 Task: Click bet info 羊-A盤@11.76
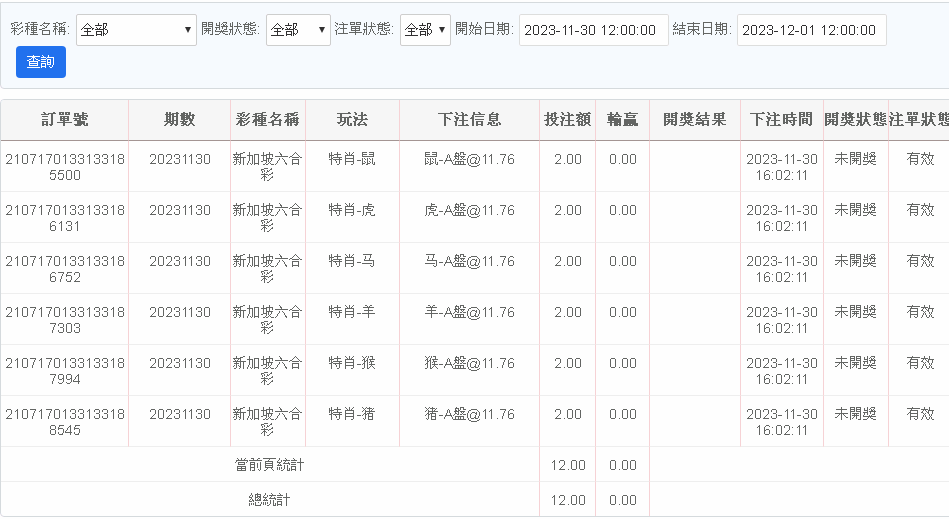coord(469,312)
